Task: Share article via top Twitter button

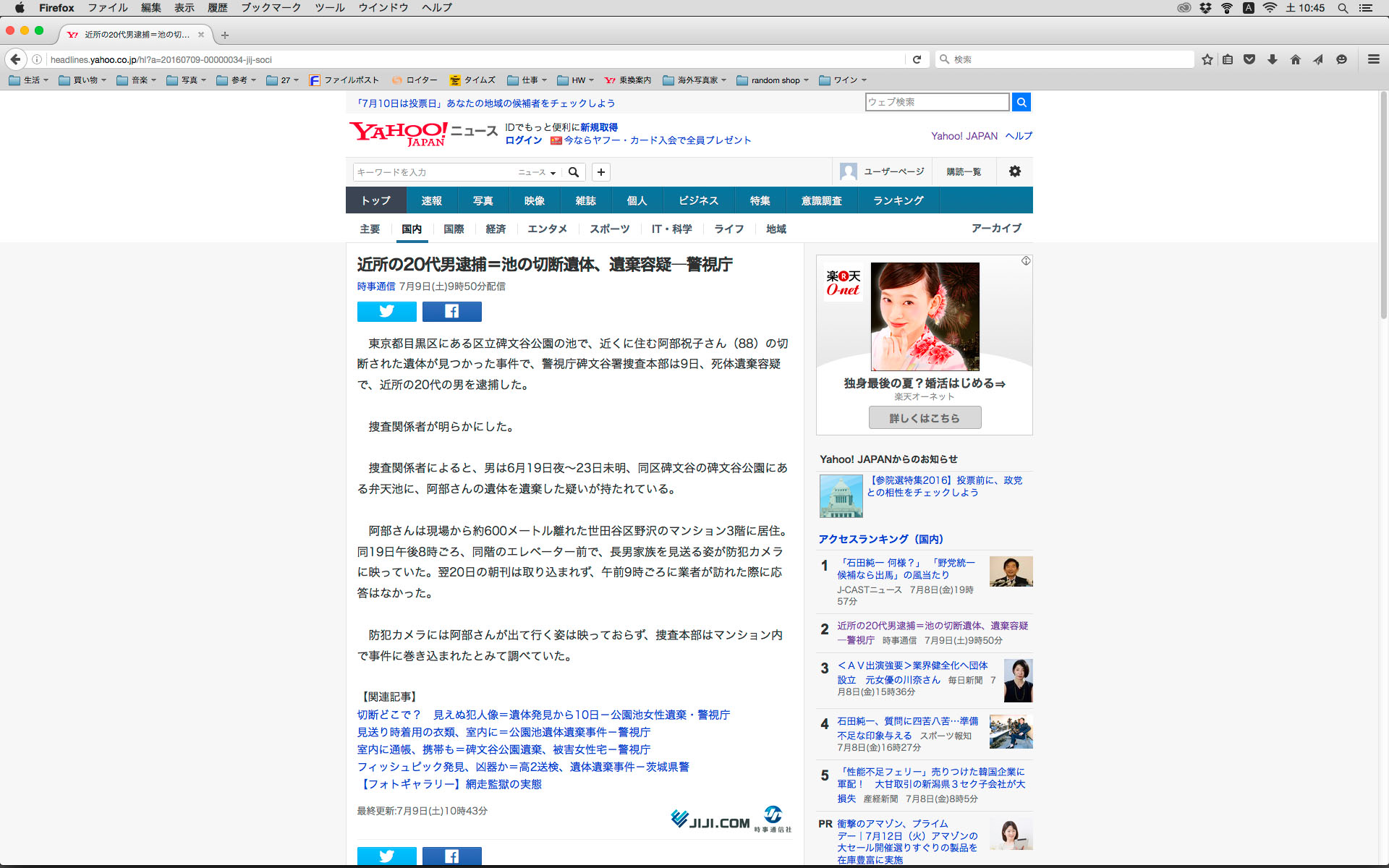Action: [386, 311]
